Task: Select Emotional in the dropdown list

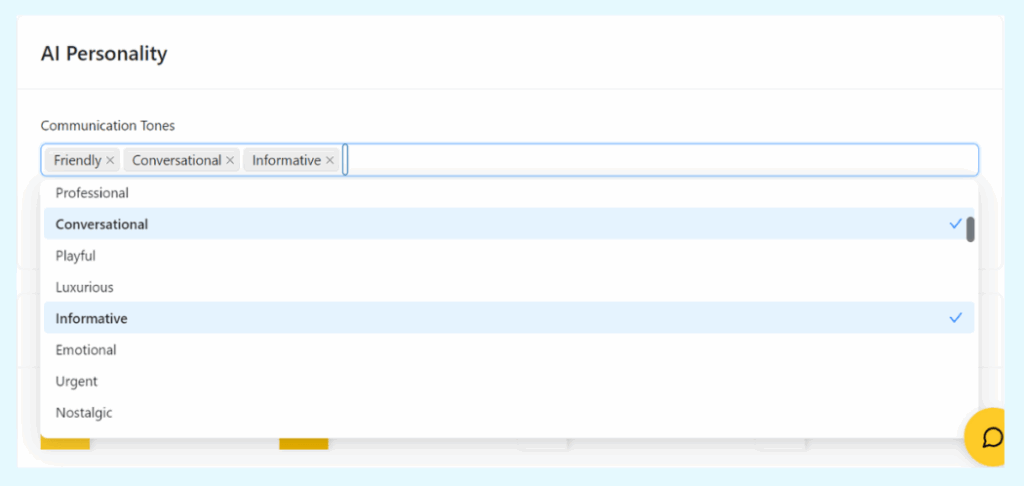Action: pos(86,350)
